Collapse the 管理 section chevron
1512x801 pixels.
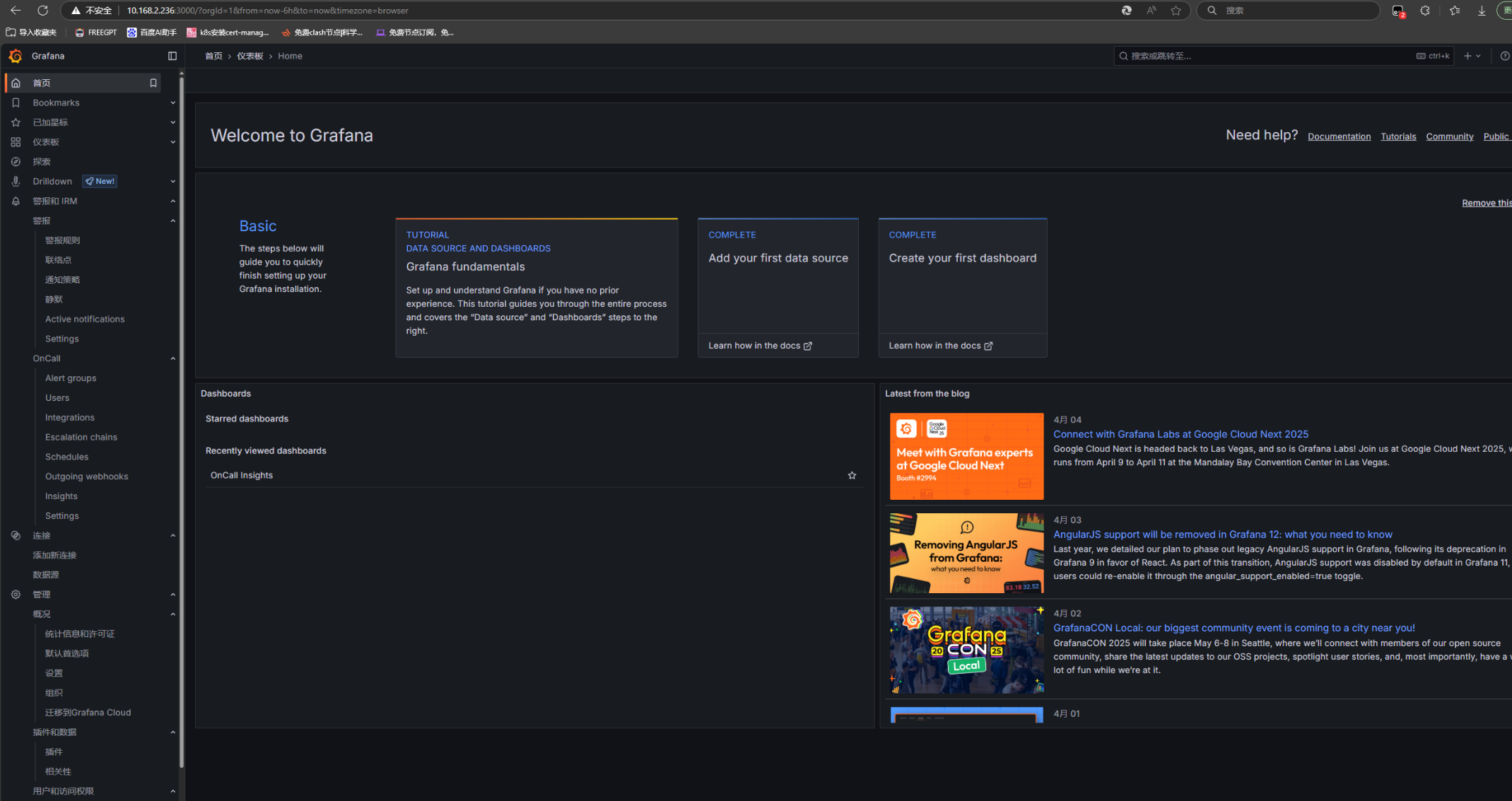click(x=172, y=595)
